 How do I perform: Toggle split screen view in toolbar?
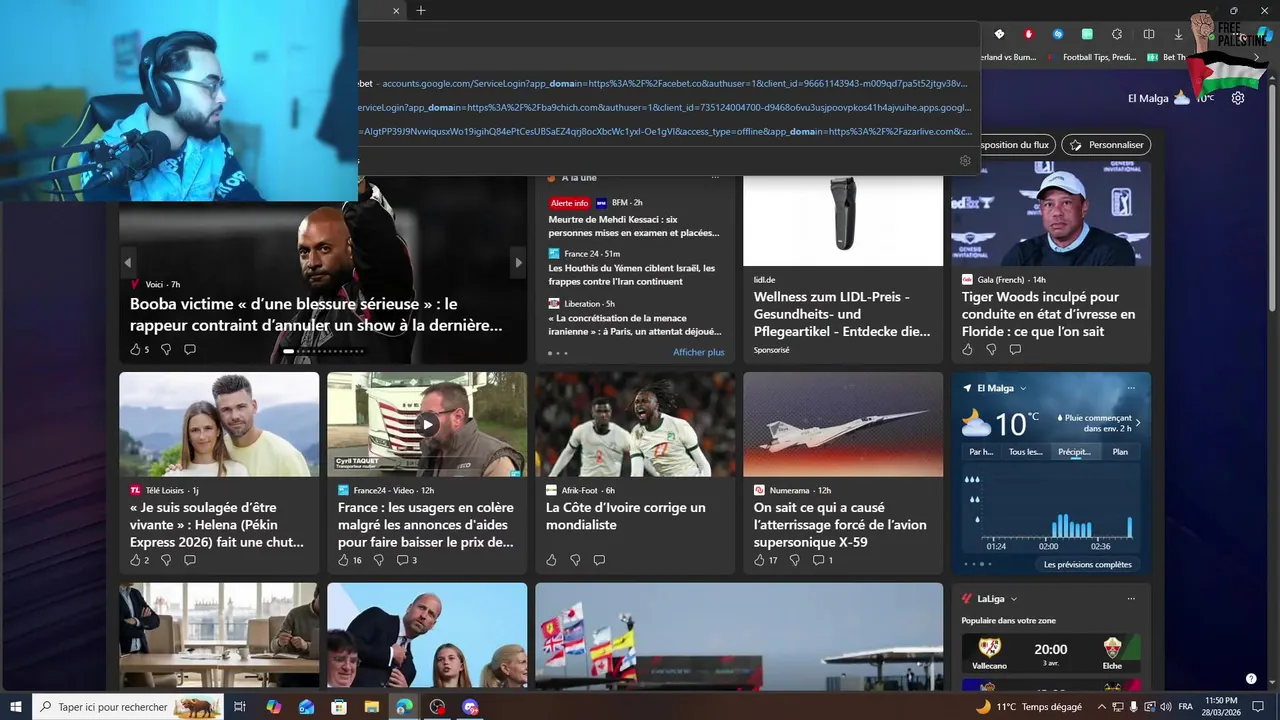(1149, 34)
